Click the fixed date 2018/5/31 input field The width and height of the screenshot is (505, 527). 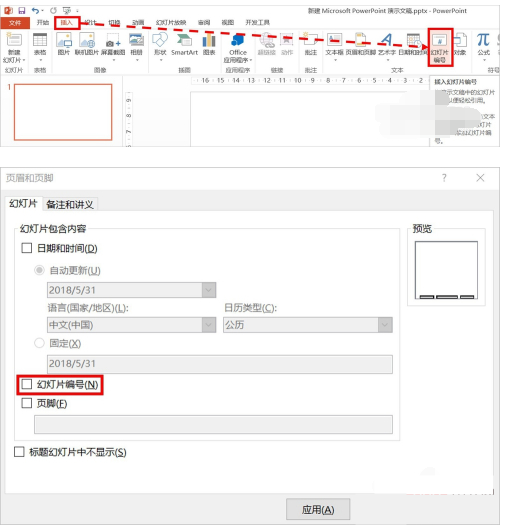point(220,364)
